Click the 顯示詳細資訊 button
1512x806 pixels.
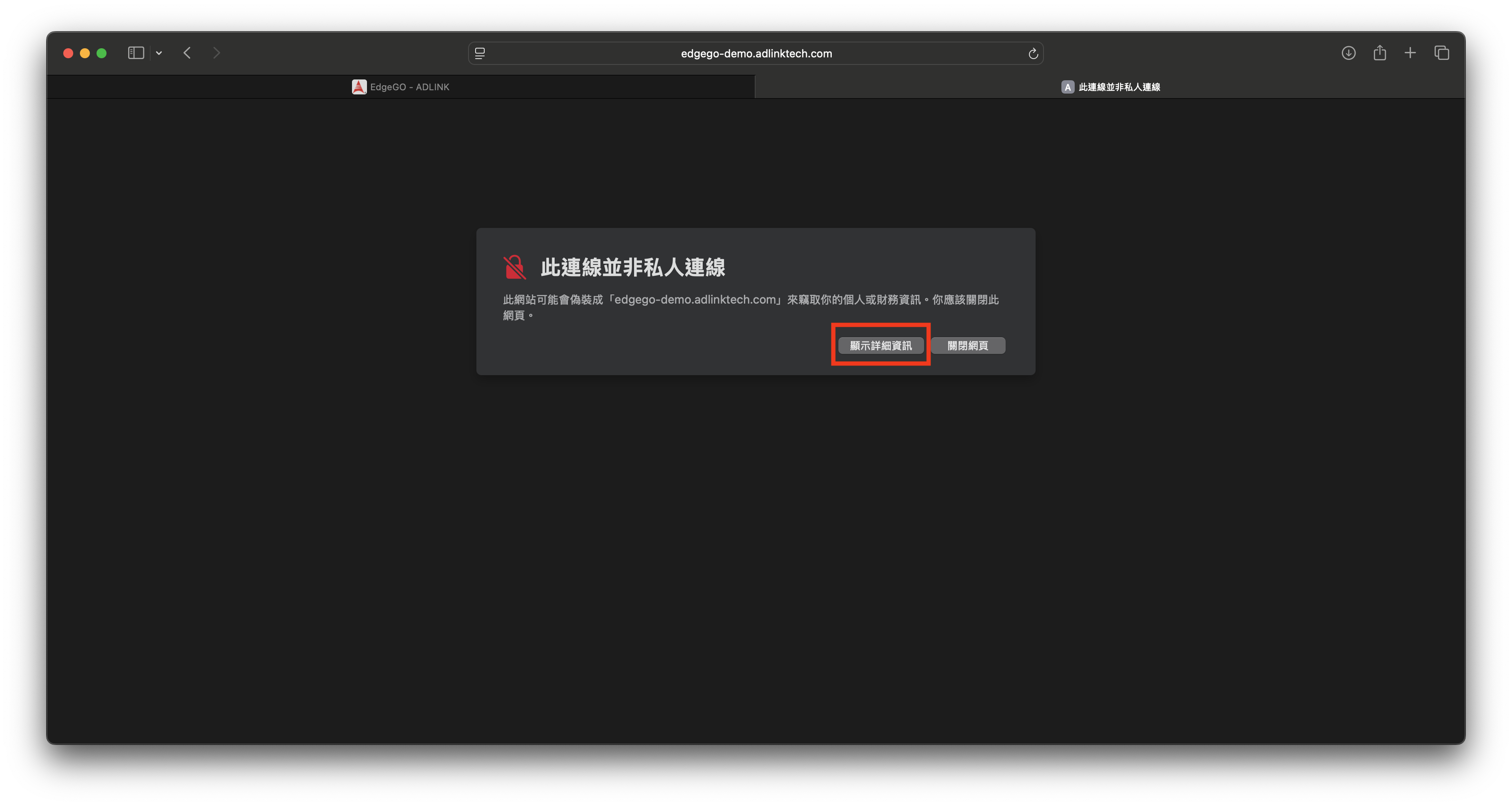[880, 346]
